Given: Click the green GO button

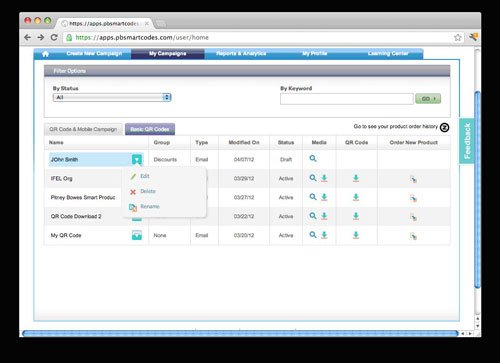Looking at the screenshot, I should point(428,99).
